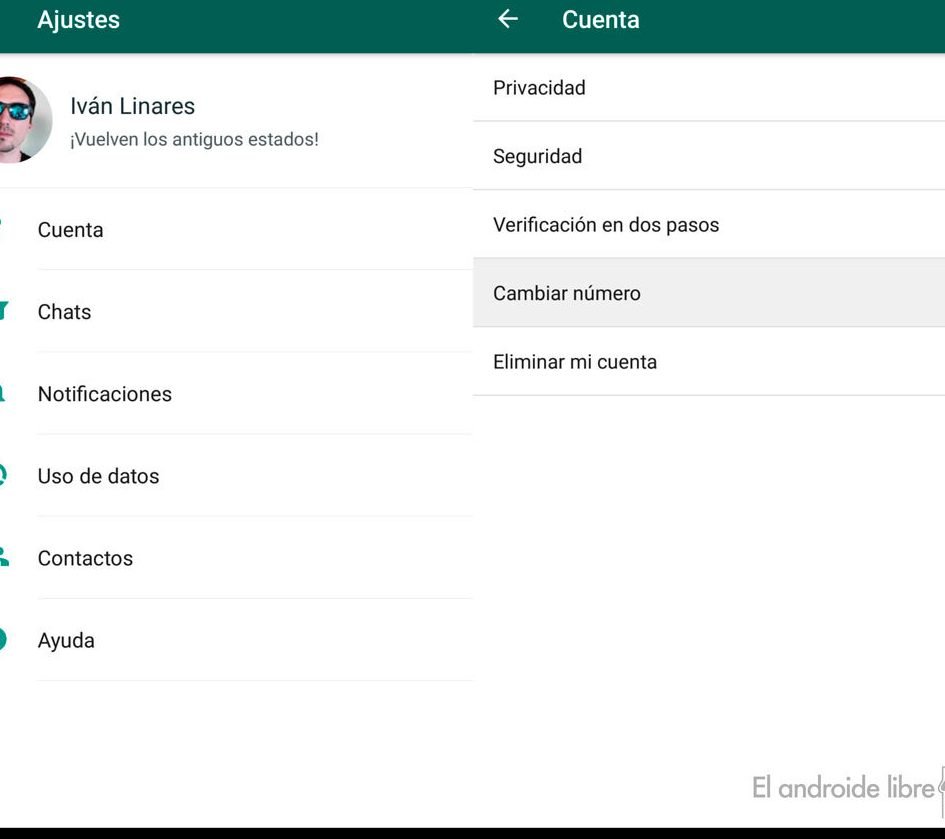Open the Cuenta settings entry
This screenshot has height=839, width=945.
tap(70, 230)
